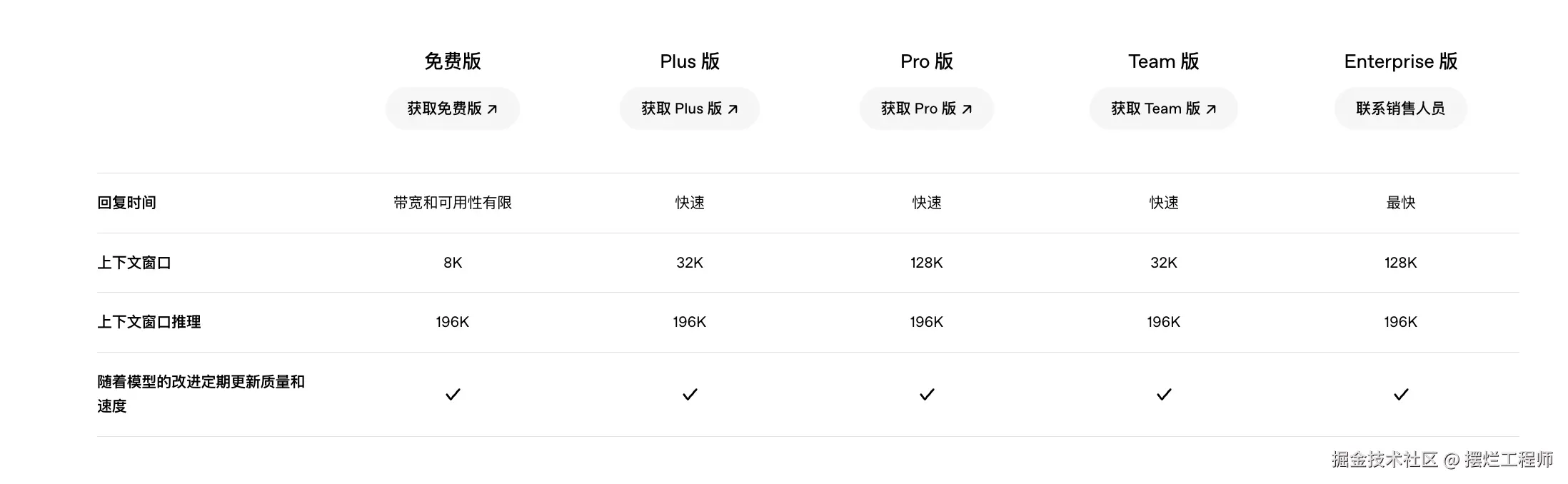Click the checkmark in the Pro 版 column
The width and height of the screenshot is (1568, 484).
pos(927,394)
